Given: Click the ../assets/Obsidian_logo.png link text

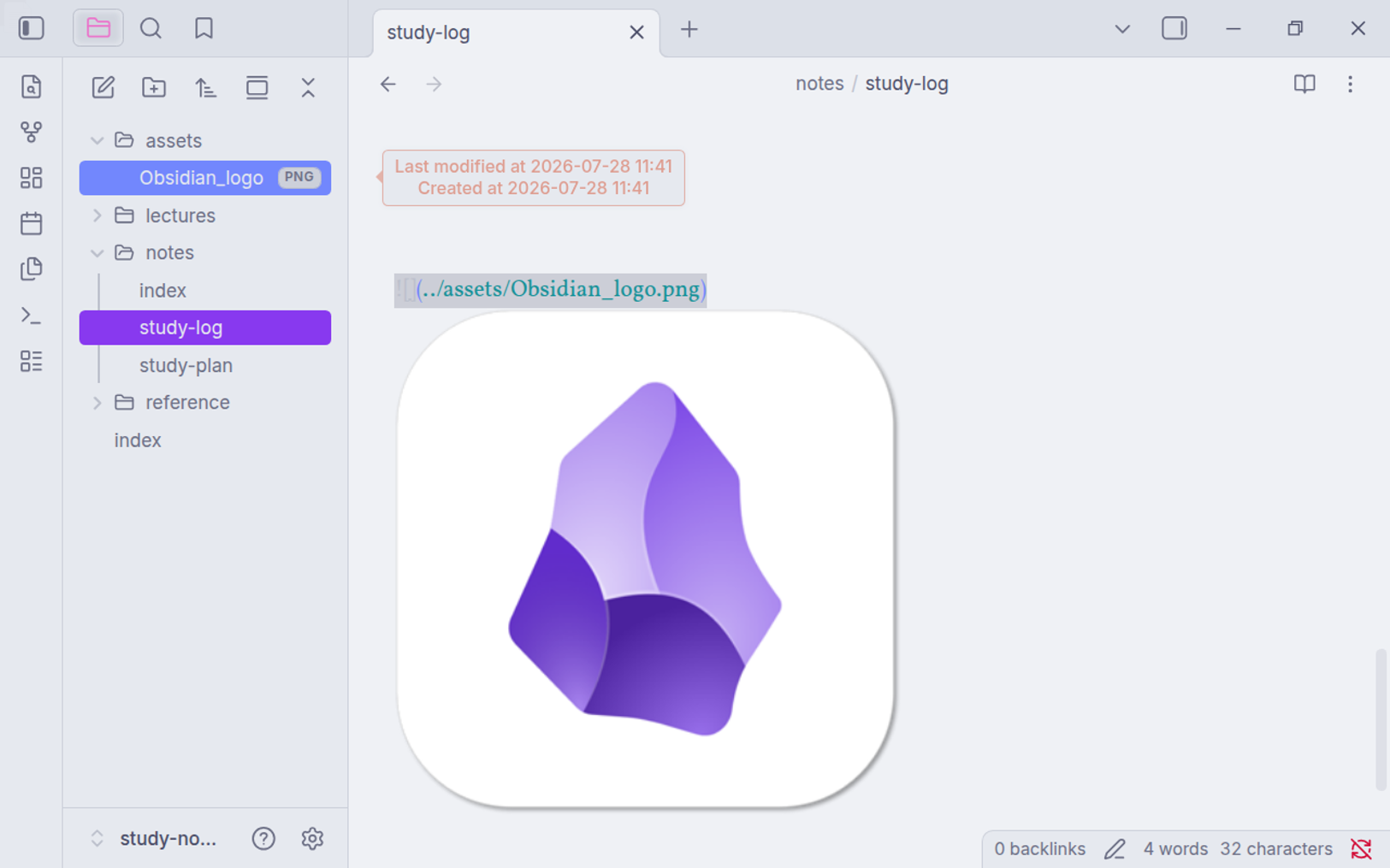Looking at the screenshot, I should point(562,290).
